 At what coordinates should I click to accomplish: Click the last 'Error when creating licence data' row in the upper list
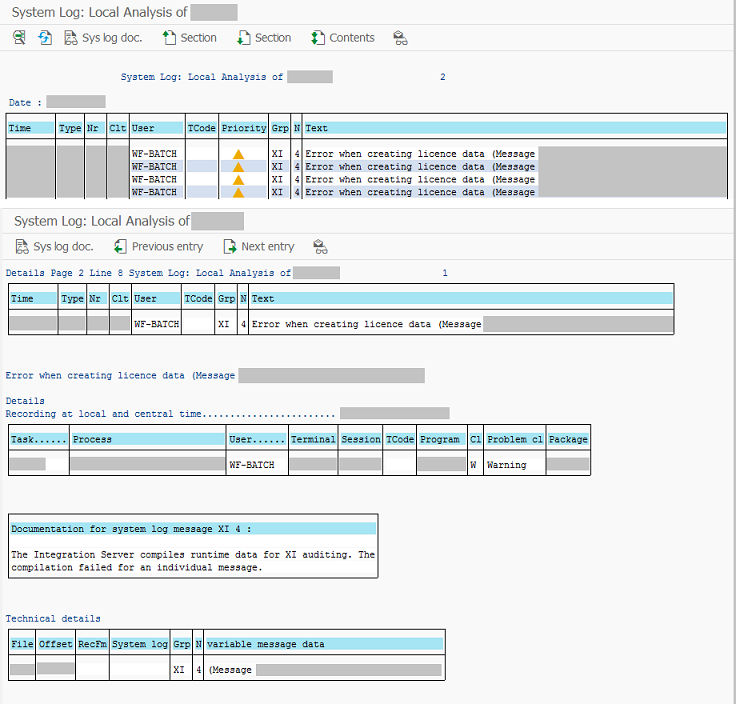tap(420, 192)
